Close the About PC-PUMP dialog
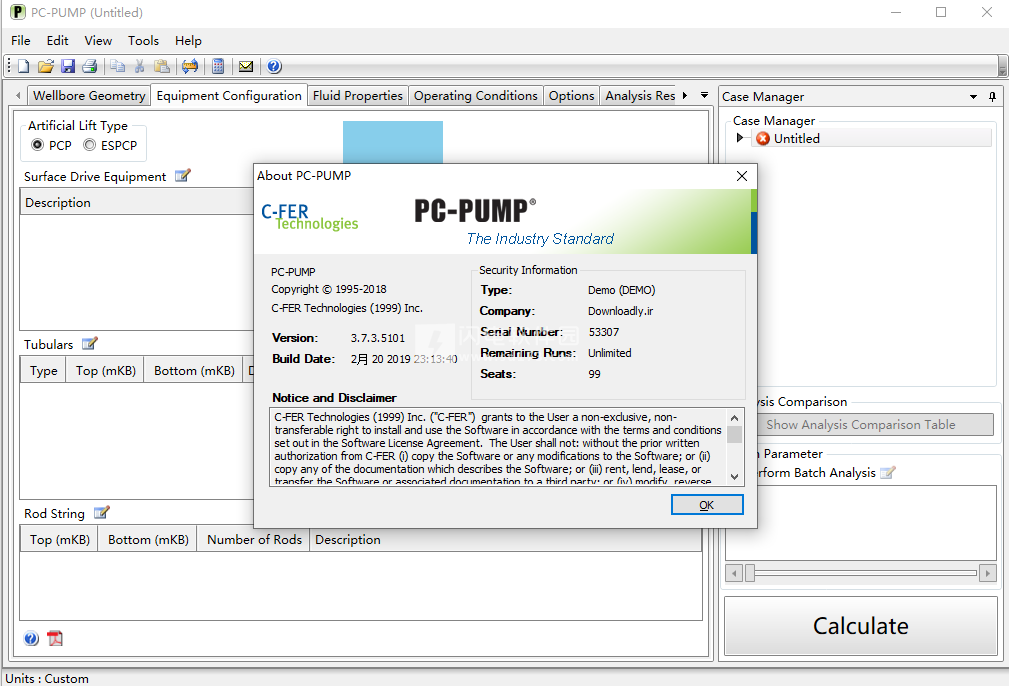This screenshot has height=686, width=1009. coord(742,176)
